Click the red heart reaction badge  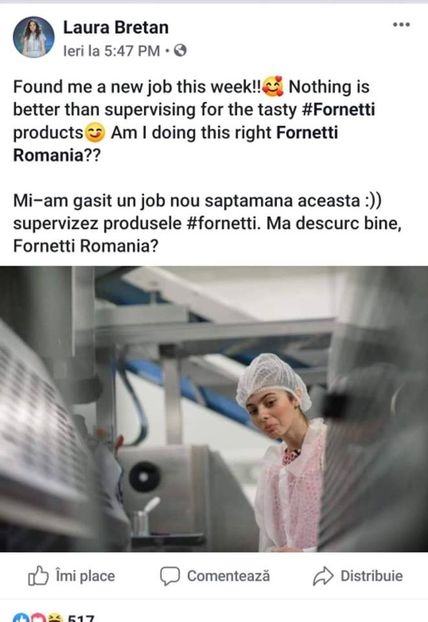(x=38, y=618)
